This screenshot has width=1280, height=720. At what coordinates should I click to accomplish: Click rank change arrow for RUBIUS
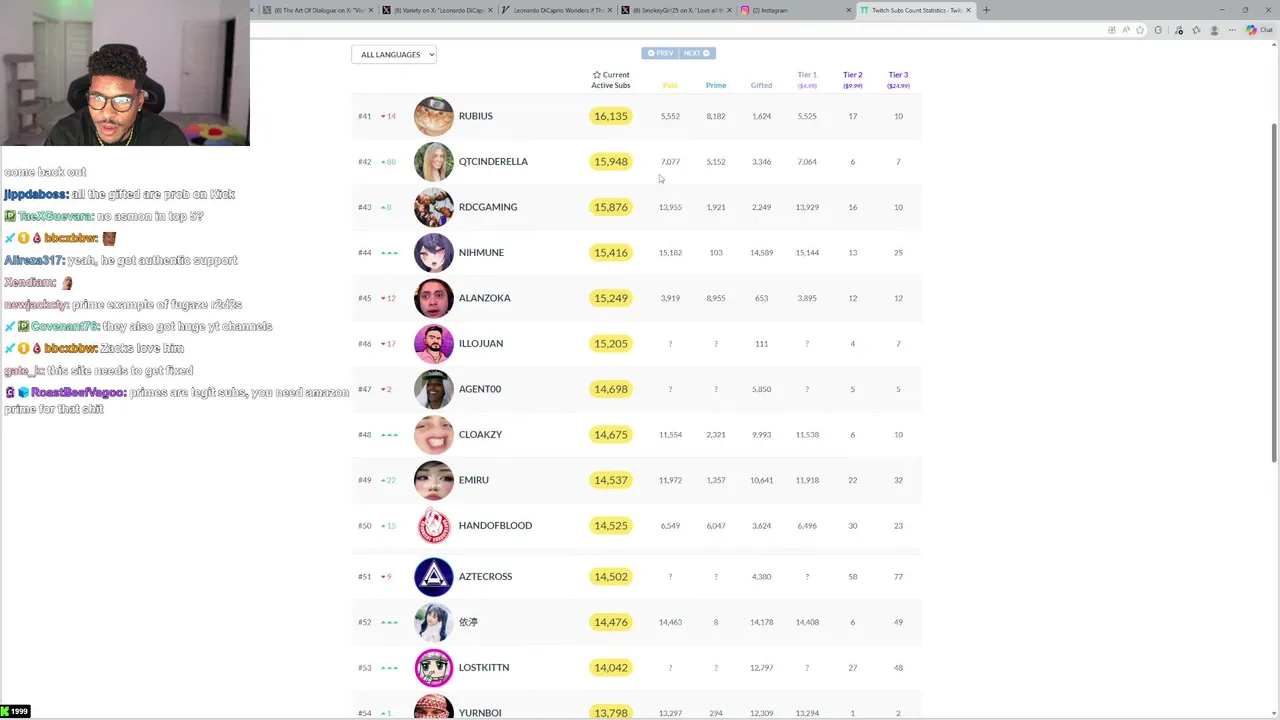pos(383,116)
